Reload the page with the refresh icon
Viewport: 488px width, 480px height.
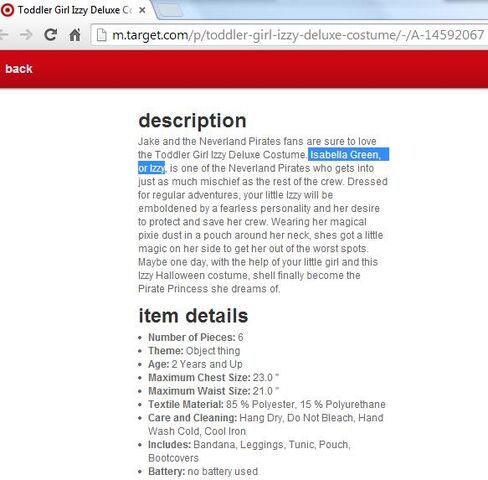tap(51, 35)
